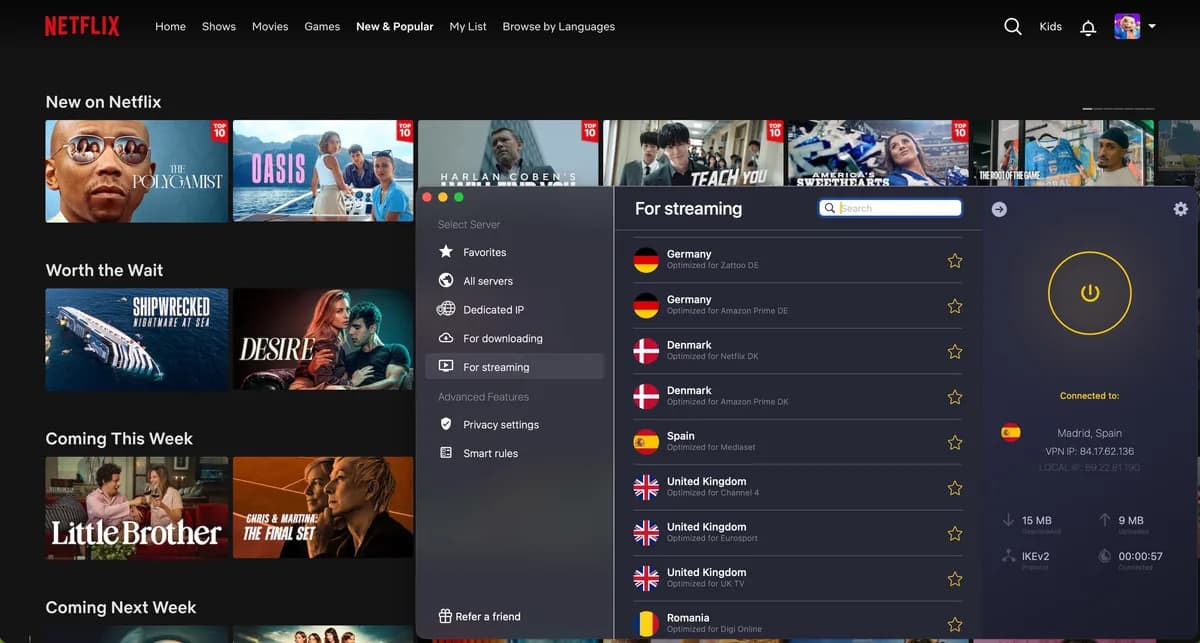Screen dimensions: 1200x643
Task: Click the For downloading cloud icon
Action: 446,338
